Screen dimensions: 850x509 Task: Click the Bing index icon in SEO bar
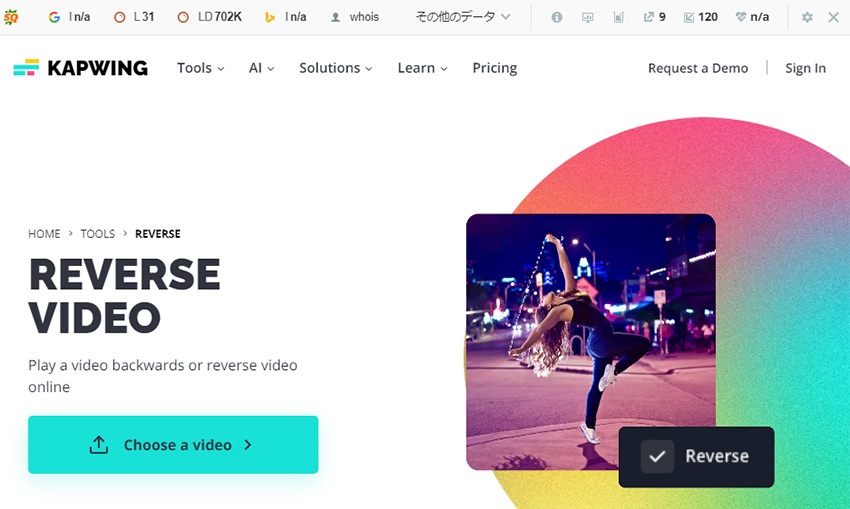(270, 17)
